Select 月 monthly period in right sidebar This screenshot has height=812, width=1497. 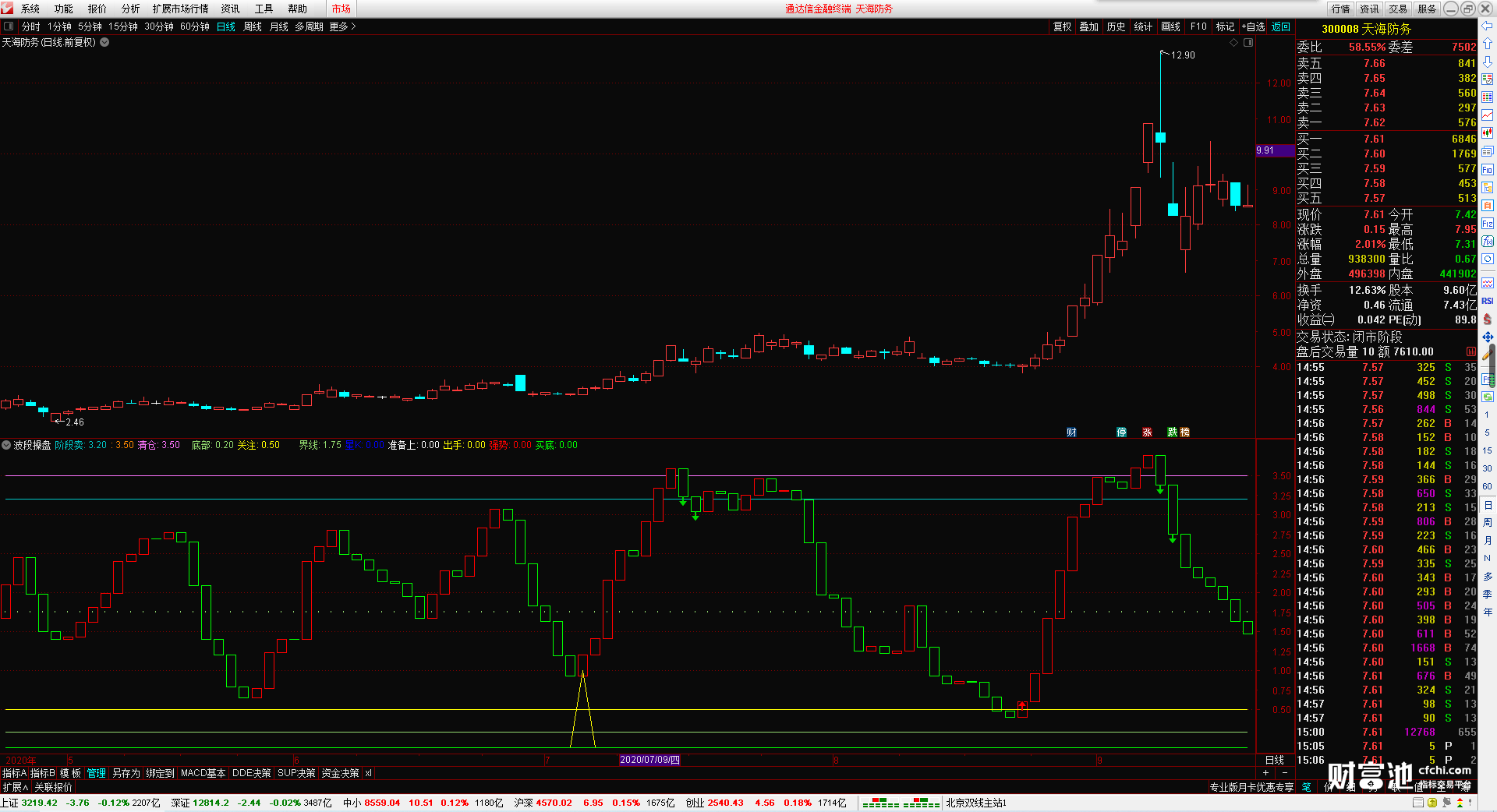1488,540
